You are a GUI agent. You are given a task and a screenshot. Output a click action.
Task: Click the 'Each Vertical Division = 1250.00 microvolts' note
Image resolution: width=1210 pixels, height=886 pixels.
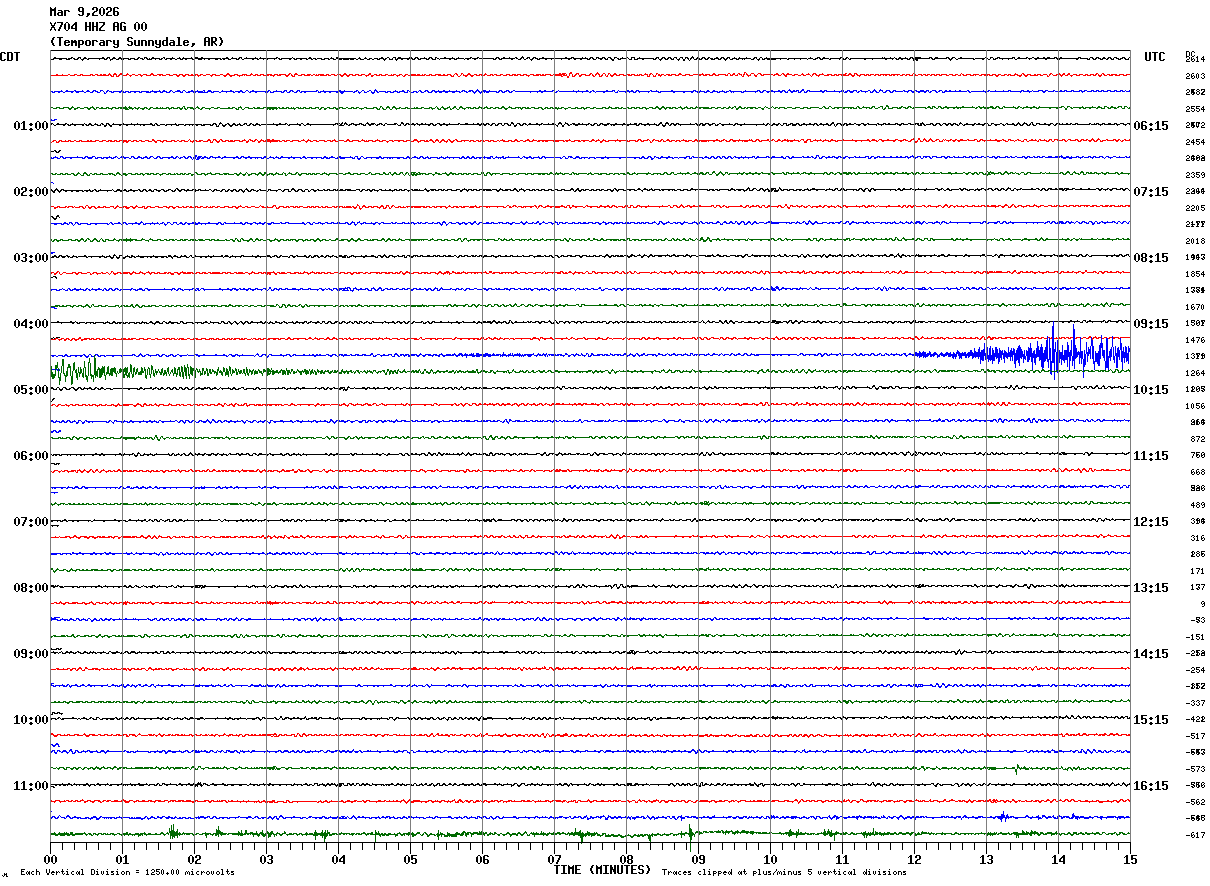click(127, 872)
